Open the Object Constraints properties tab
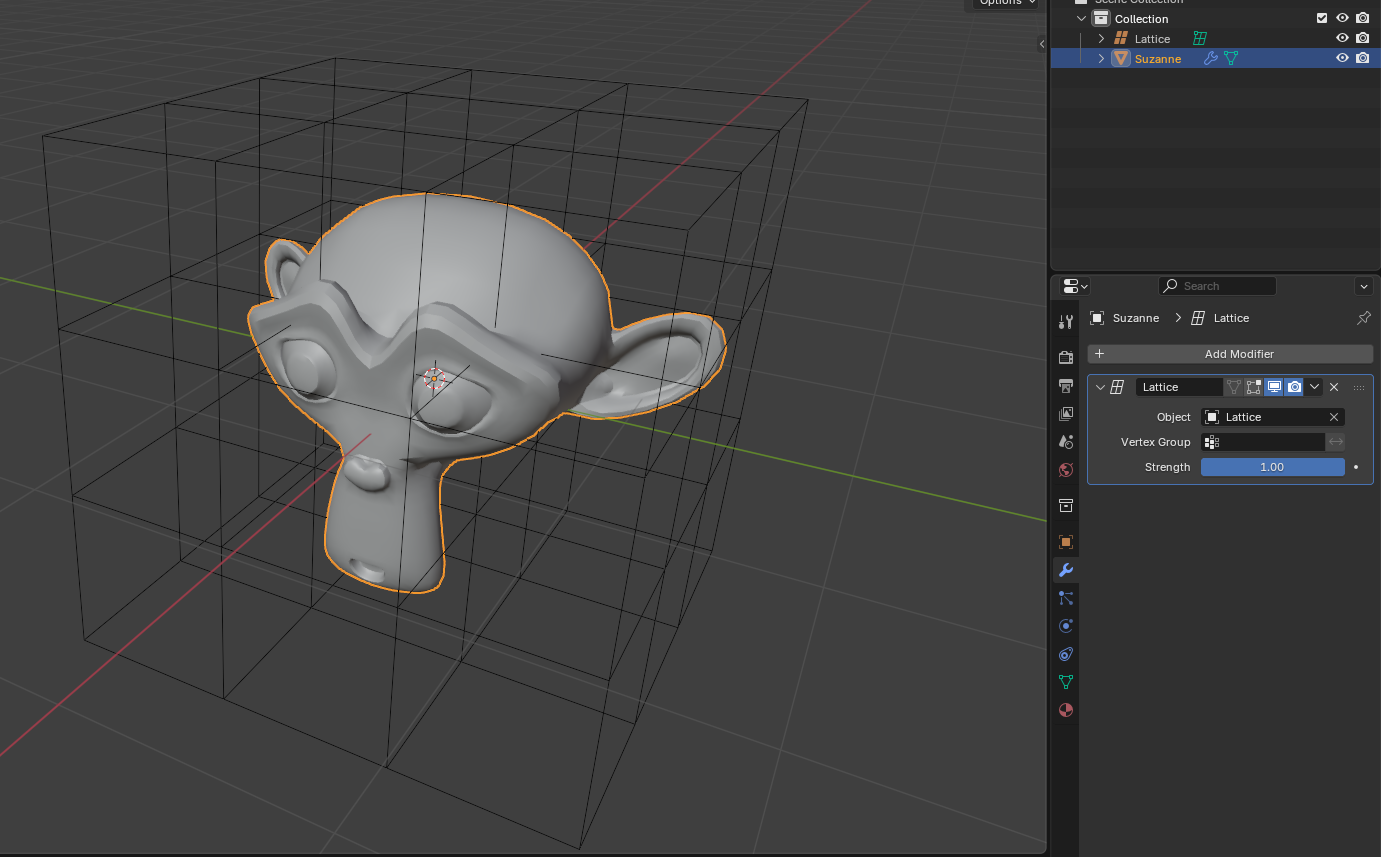 tap(1066, 654)
